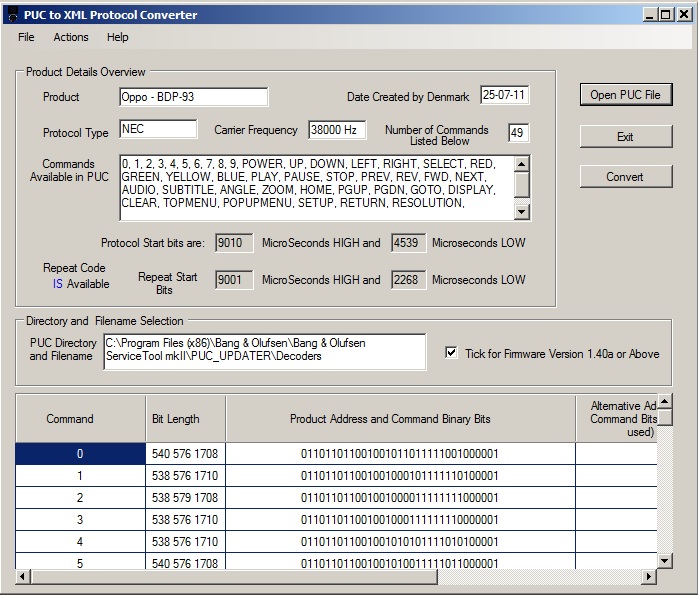This screenshot has height=595, width=698.
Task: Click the Bit Length column header
Action: click(185, 419)
